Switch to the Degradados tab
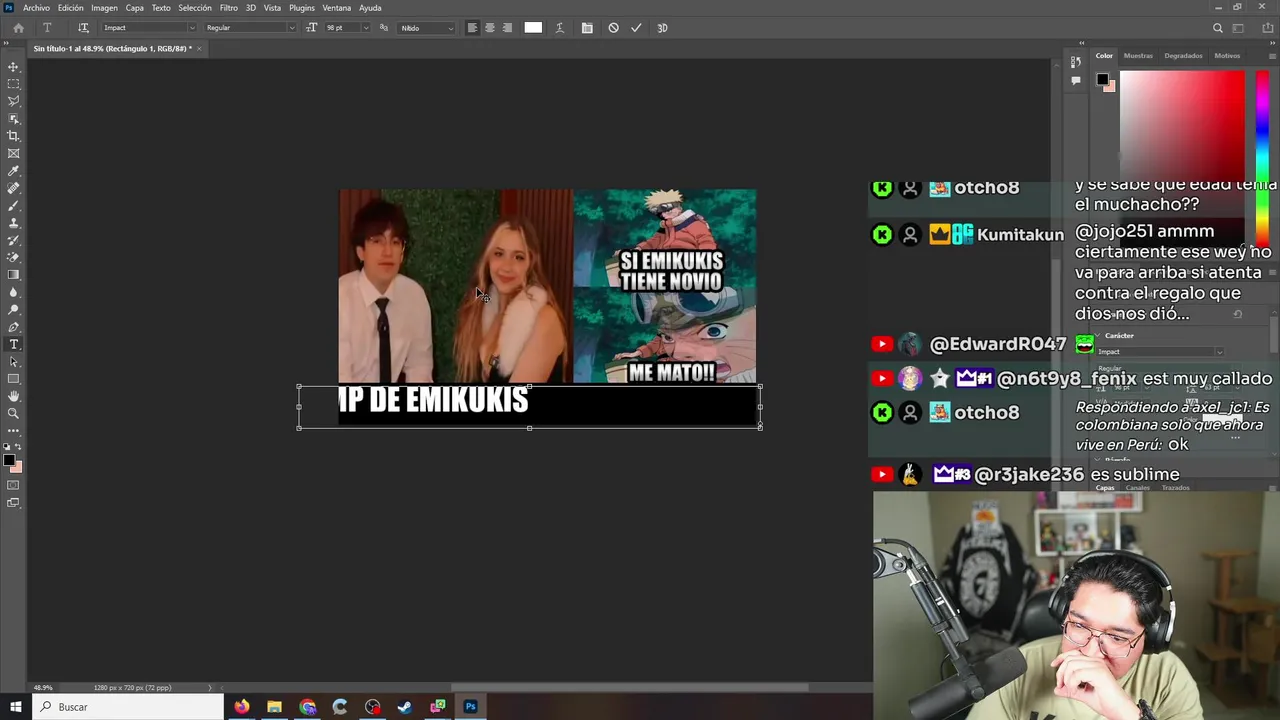The width and height of the screenshot is (1280, 720). point(1183,56)
